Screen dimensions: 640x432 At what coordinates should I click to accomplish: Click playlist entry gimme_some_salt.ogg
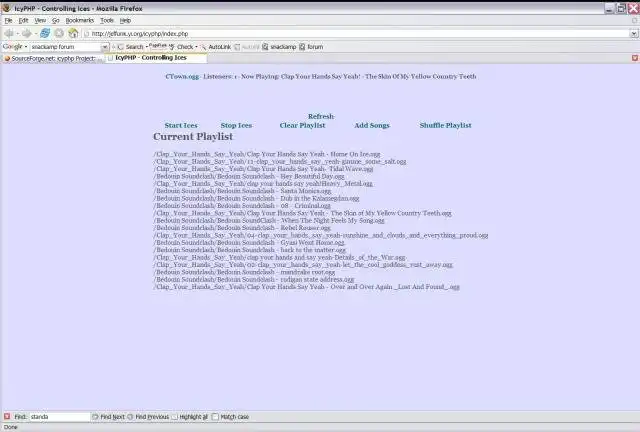pos(280,161)
